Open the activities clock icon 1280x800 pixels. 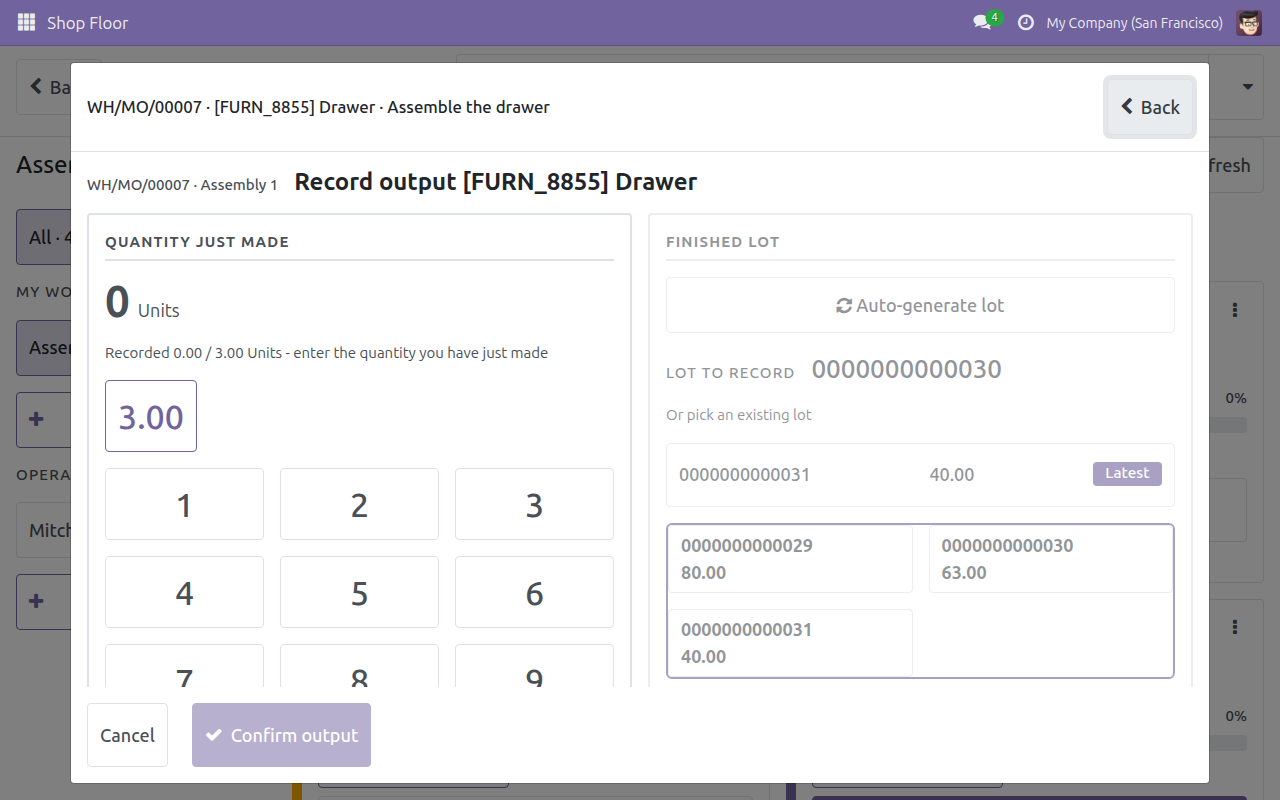(1025, 22)
